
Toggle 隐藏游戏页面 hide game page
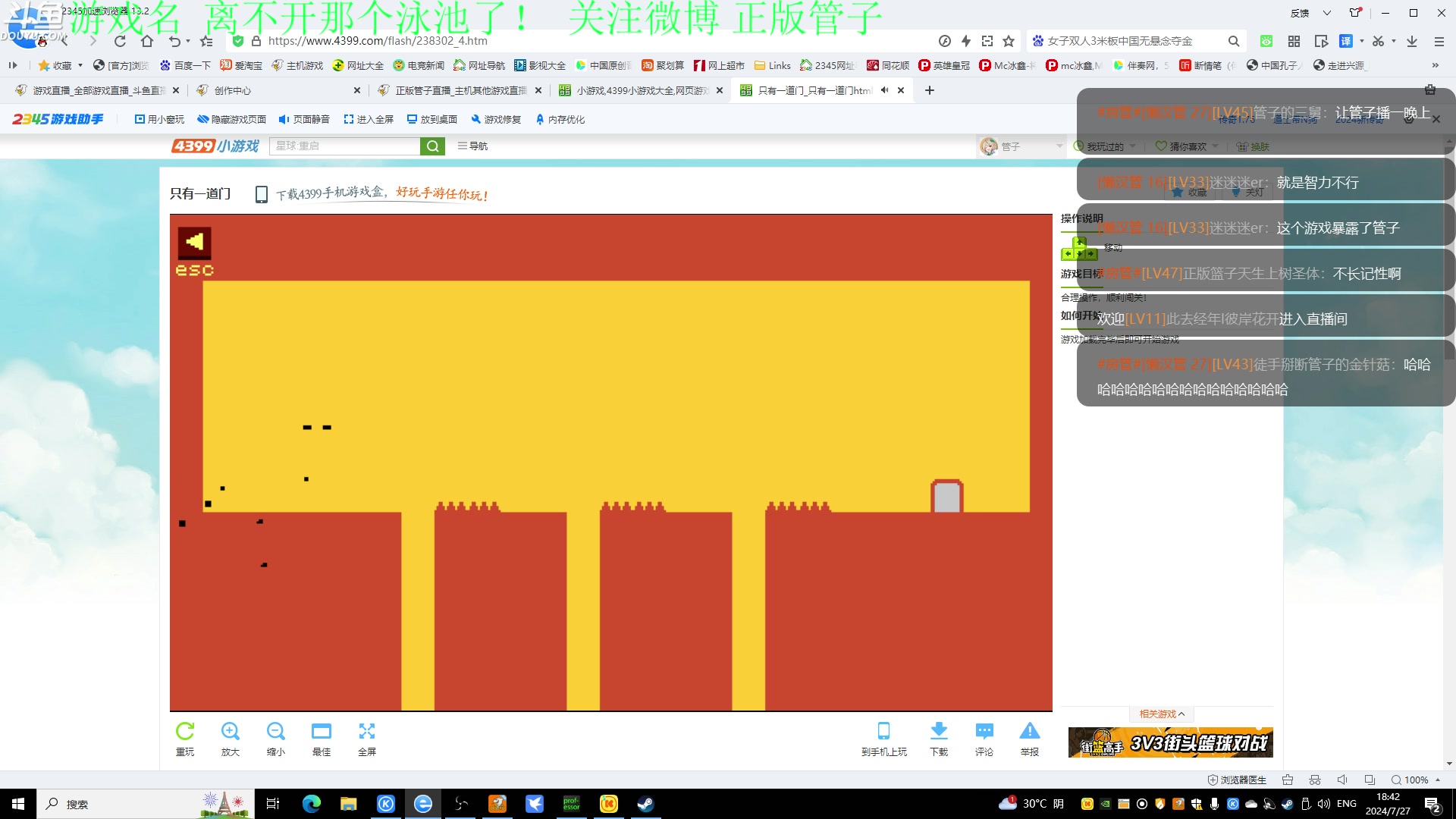232,119
